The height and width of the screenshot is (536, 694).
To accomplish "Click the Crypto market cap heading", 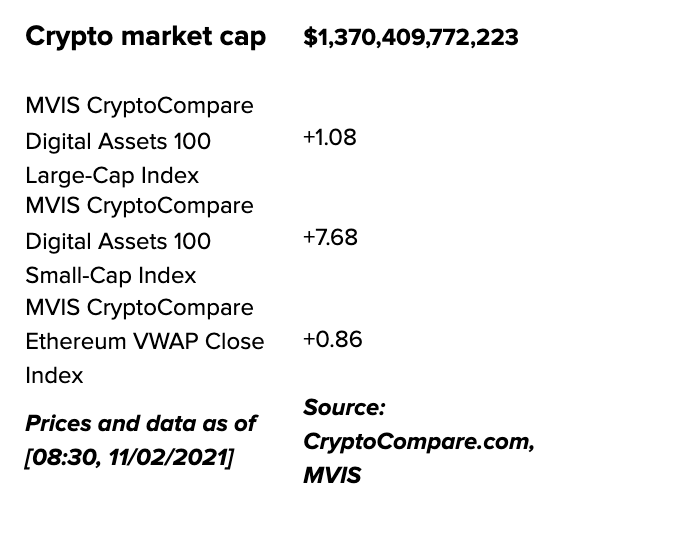I will (145, 37).
